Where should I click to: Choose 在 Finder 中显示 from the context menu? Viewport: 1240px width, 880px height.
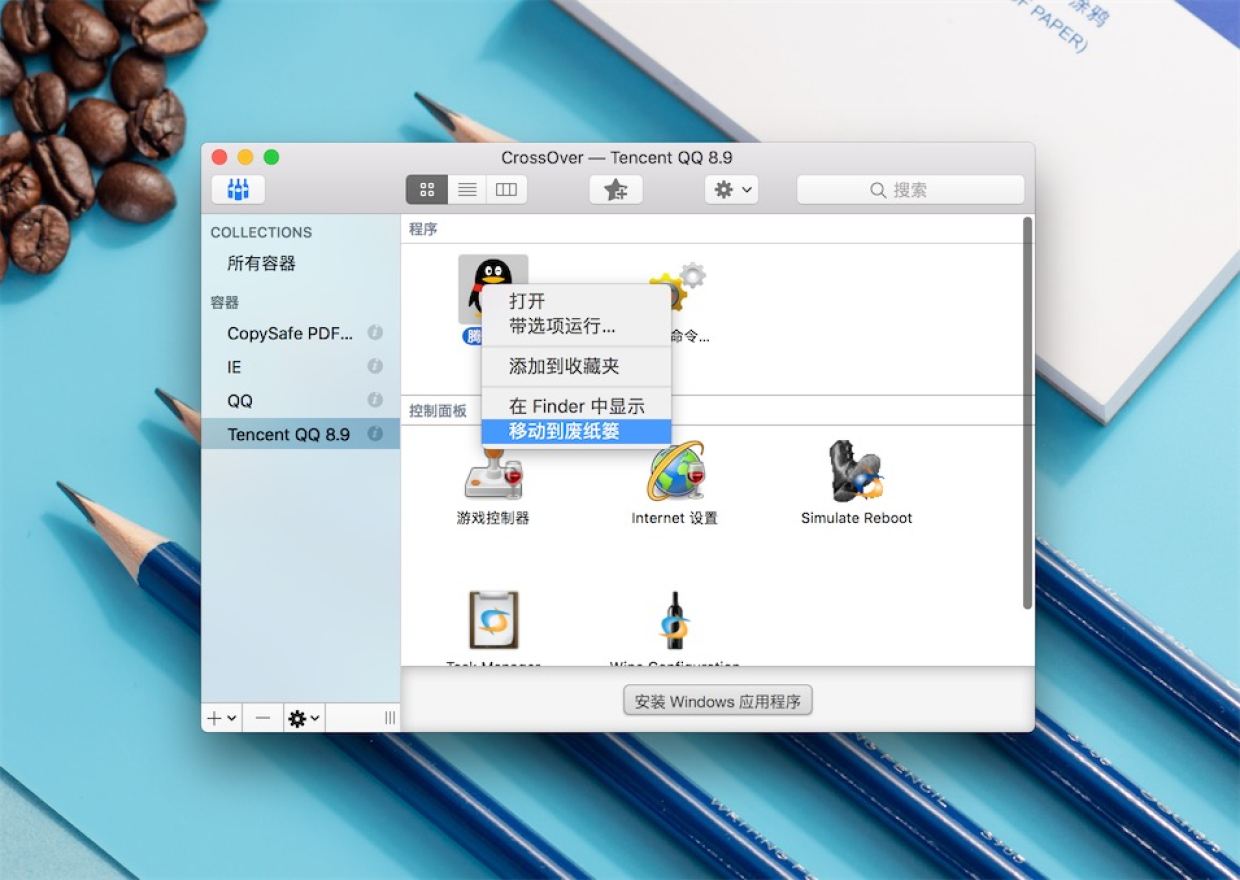point(576,406)
